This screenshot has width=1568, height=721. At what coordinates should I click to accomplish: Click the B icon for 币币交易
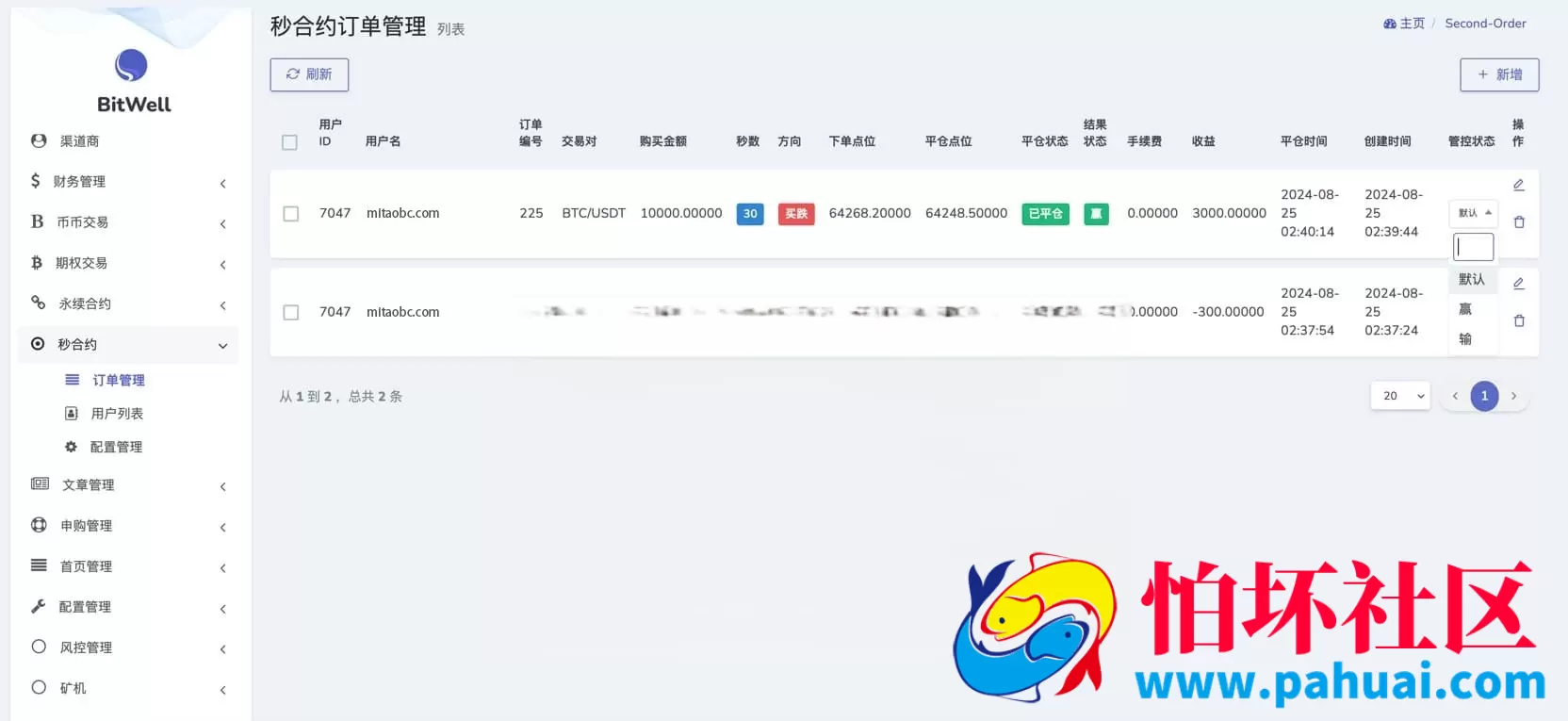[37, 221]
